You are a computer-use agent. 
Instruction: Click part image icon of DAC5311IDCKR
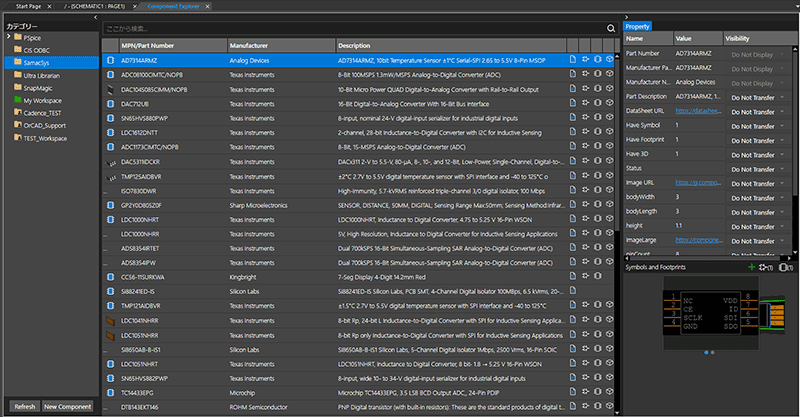110,163
